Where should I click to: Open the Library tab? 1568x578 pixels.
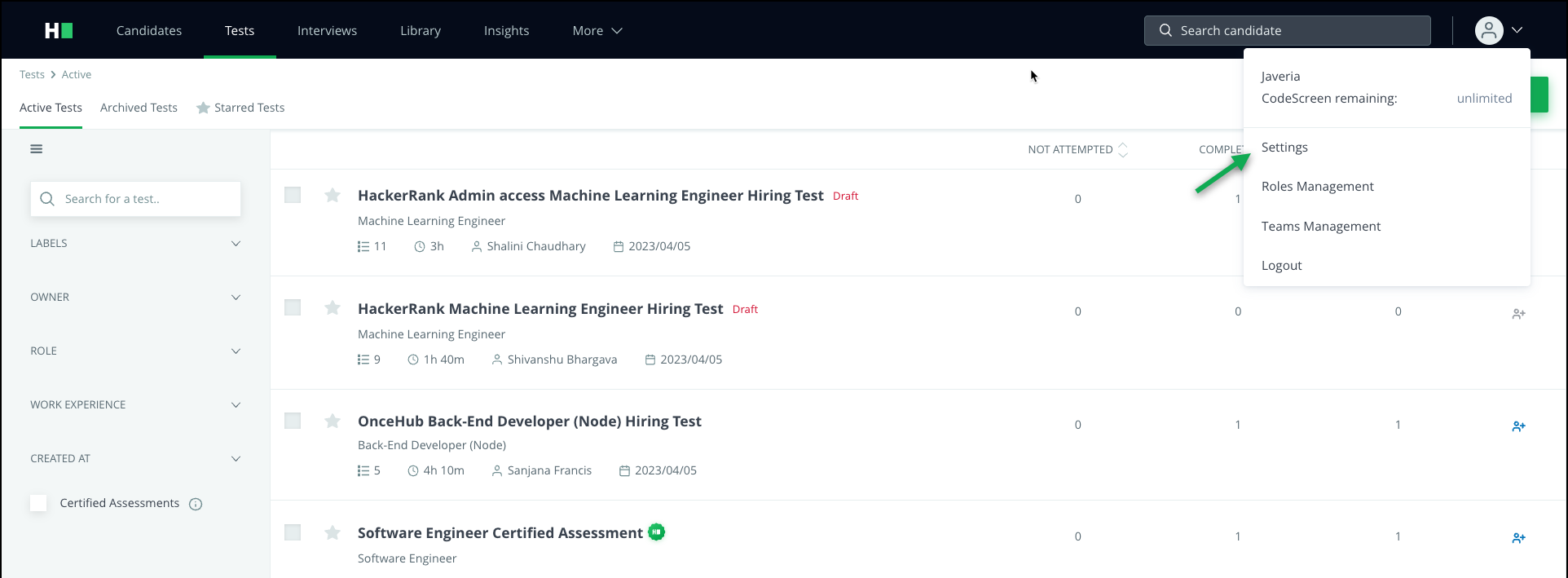(x=421, y=30)
